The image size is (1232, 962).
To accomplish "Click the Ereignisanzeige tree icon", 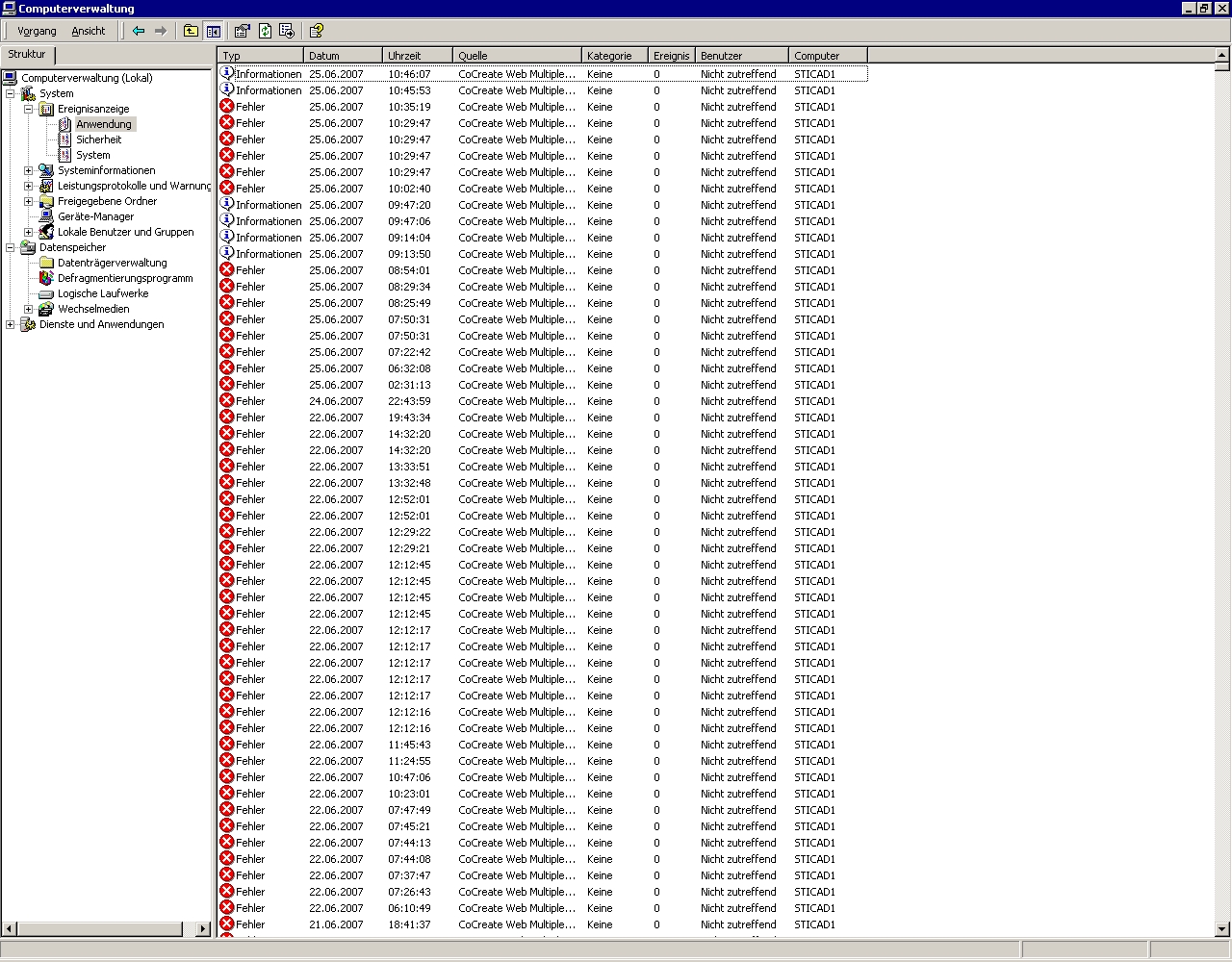I will click(x=46, y=109).
